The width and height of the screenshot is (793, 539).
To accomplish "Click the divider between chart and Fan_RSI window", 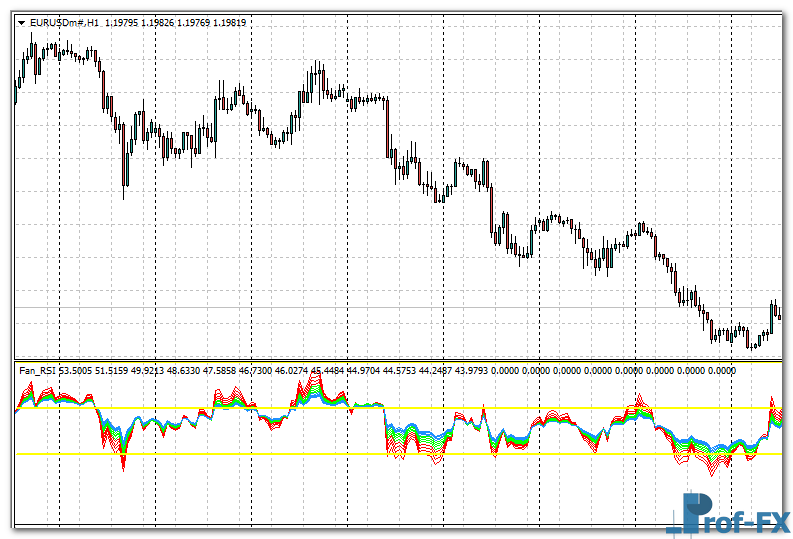I will click(400, 361).
